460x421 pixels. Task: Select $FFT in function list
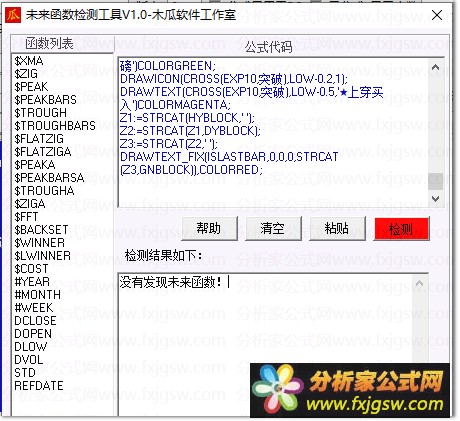pos(26,217)
